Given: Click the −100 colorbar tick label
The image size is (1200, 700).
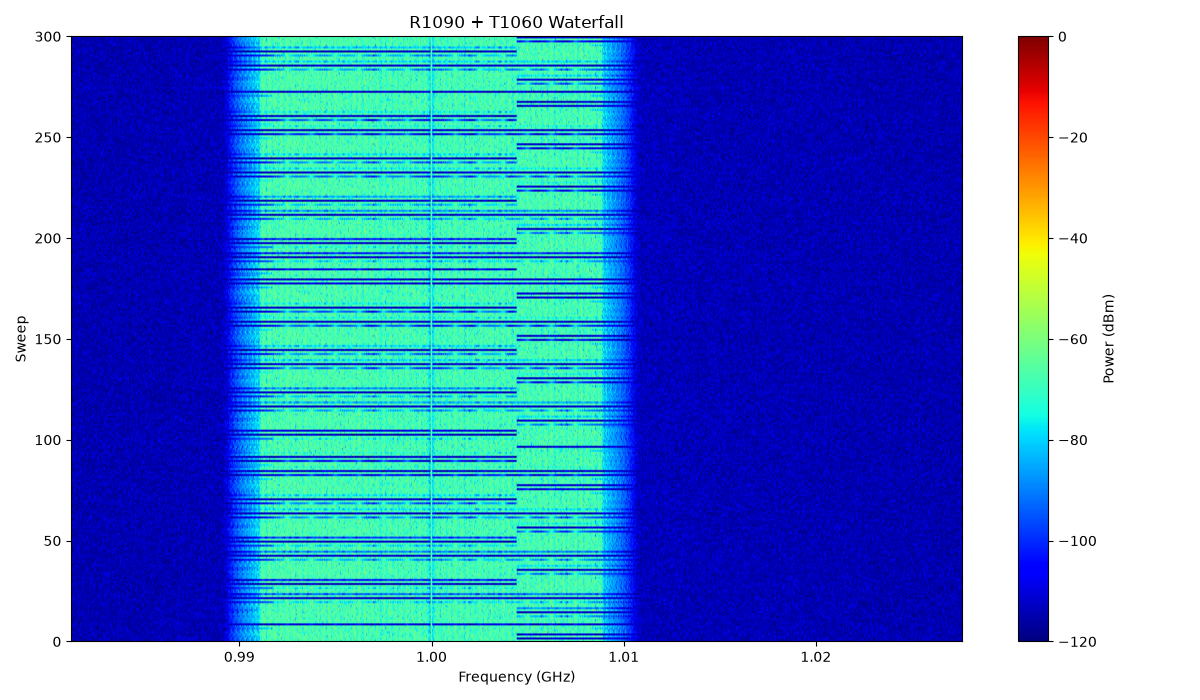Looking at the screenshot, I should click(1077, 541).
